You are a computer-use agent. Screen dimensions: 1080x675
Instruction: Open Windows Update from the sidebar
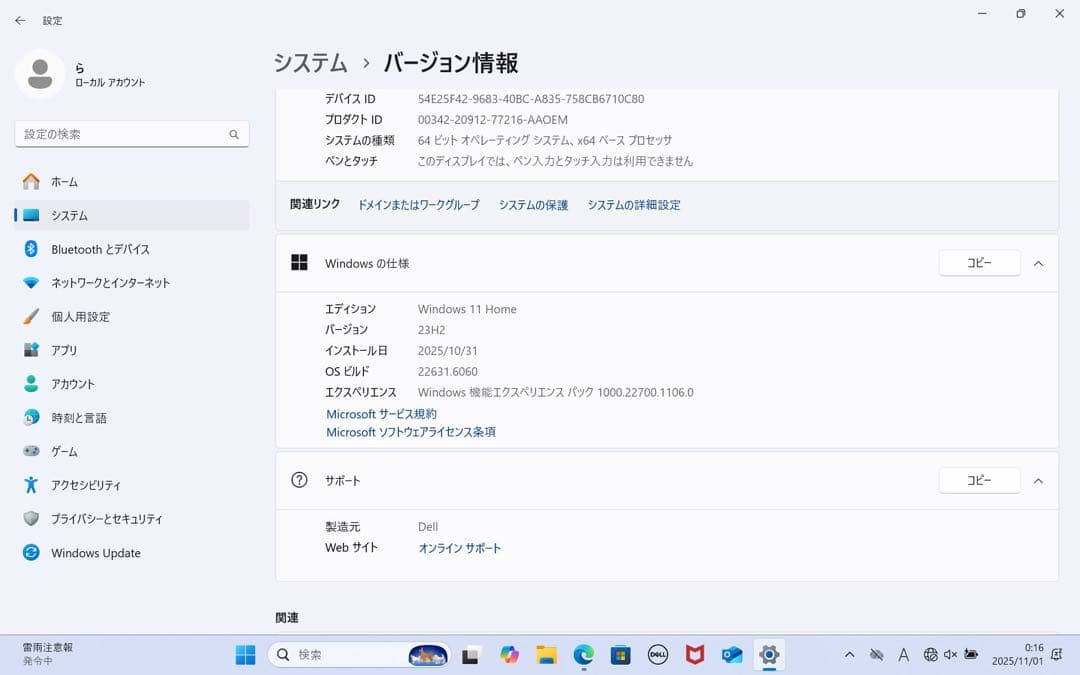click(x=94, y=553)
